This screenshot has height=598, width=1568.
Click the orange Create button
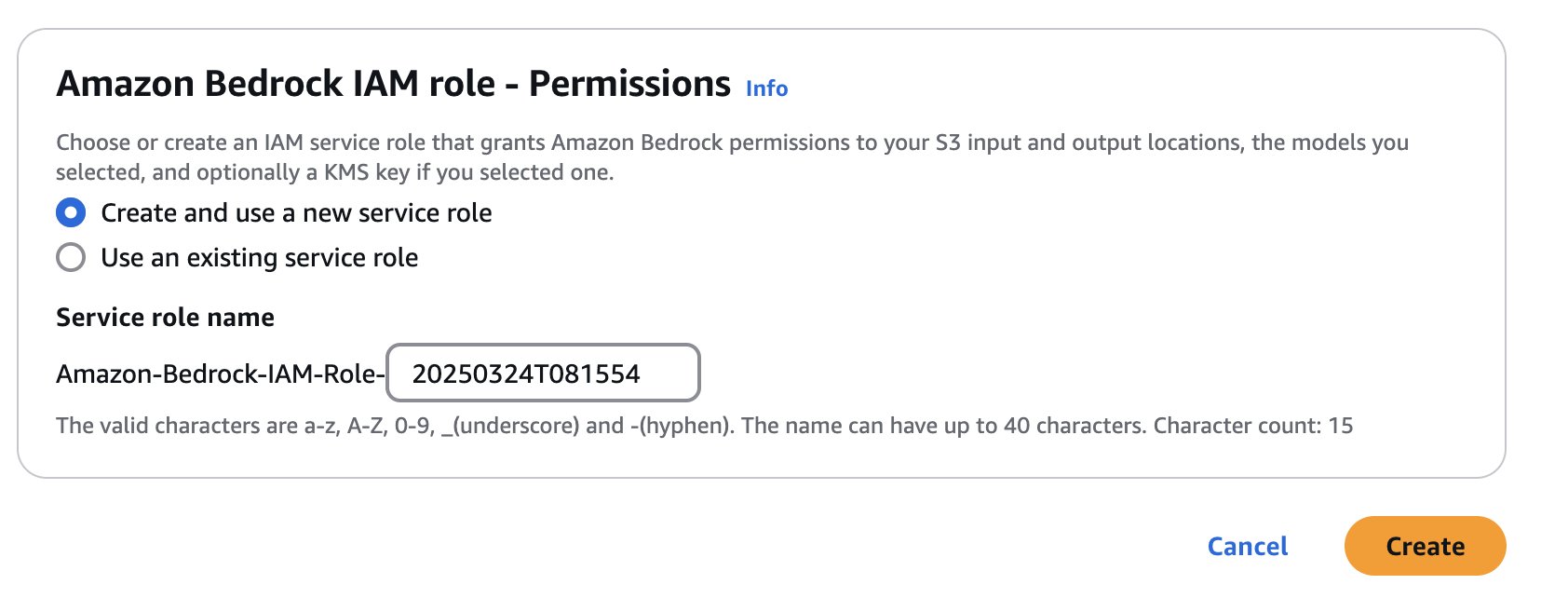1425,546
